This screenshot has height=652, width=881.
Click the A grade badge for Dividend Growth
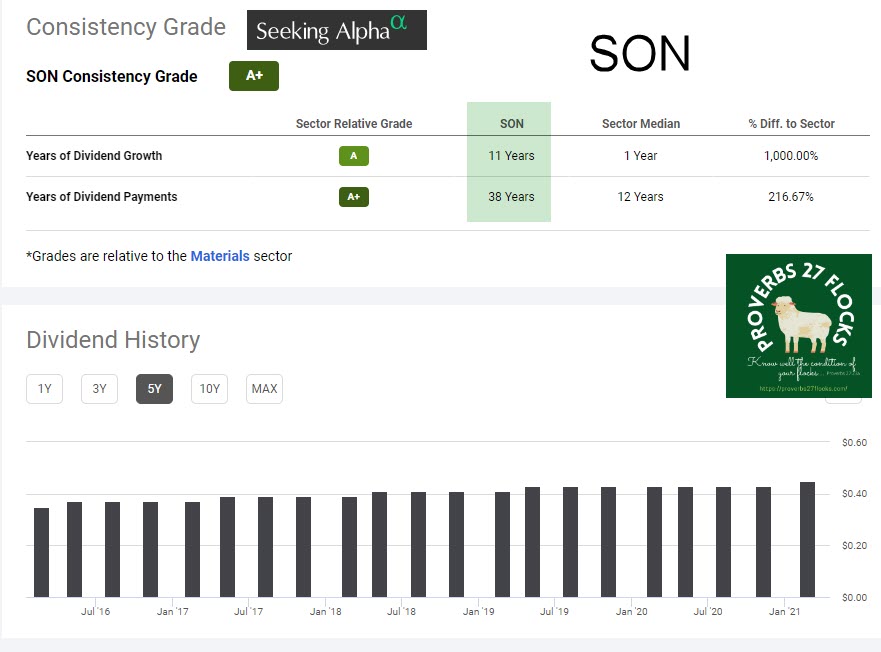[353, 156]
